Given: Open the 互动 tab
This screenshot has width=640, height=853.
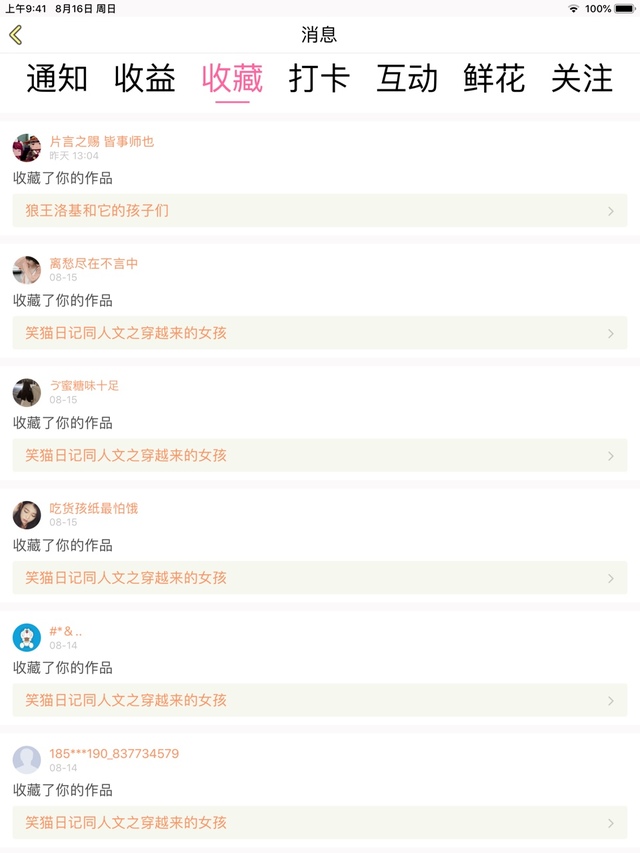Looking at the screenshot, I should pyautogui.click(x=407, y=79).
